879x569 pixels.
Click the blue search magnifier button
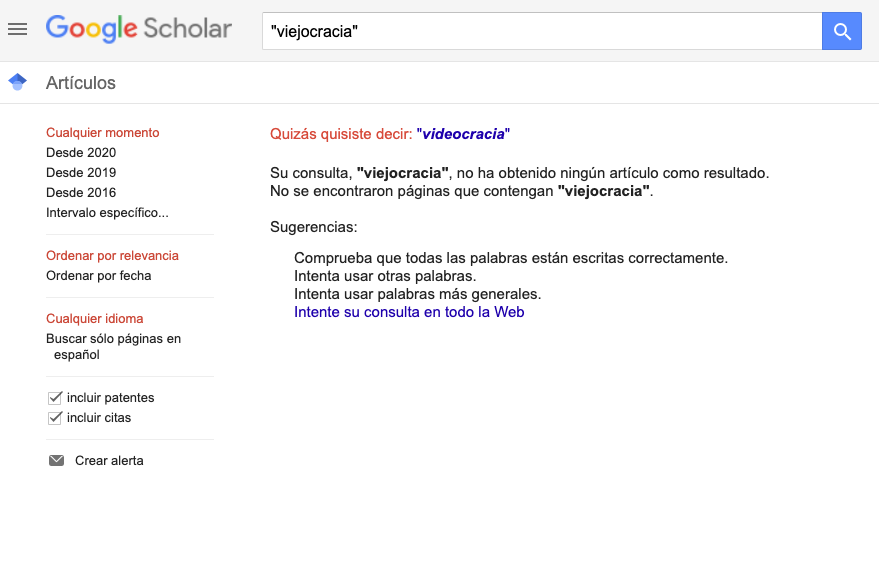coord(841,31)
